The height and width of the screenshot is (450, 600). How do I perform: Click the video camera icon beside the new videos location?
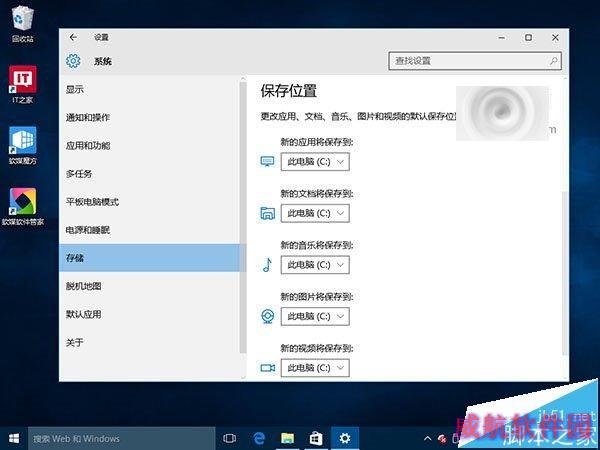point(267,368)
